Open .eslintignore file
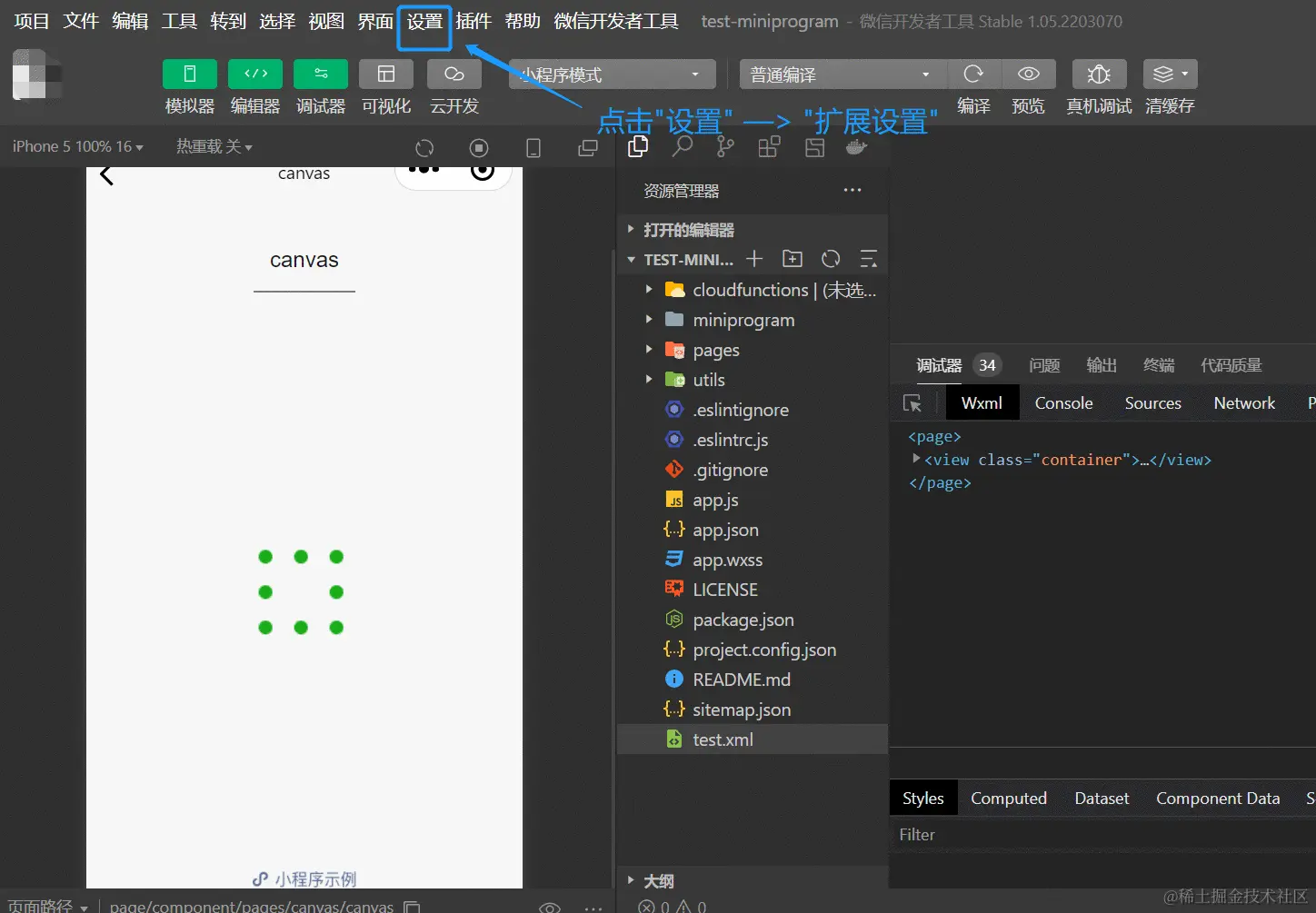The image size is (1316, 913). [x=753, y=410]
